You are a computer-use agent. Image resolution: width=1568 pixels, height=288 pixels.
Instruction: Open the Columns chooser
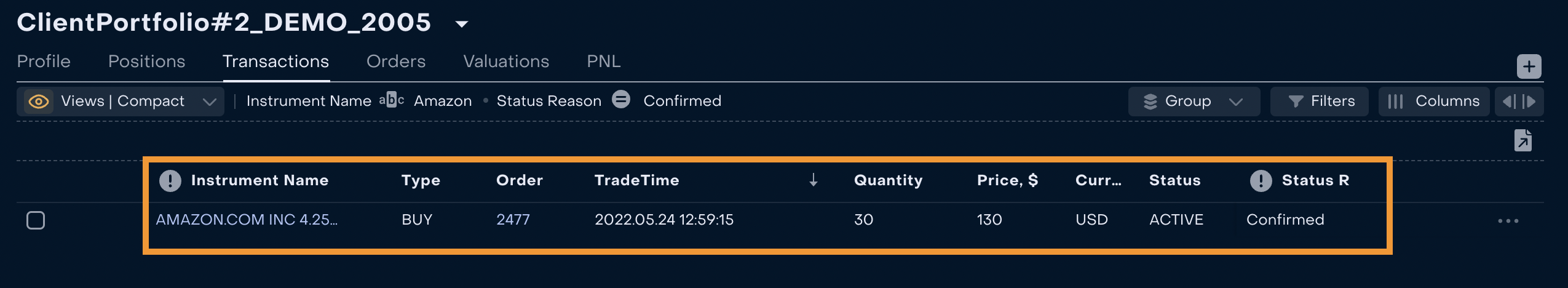(1434, 102)
